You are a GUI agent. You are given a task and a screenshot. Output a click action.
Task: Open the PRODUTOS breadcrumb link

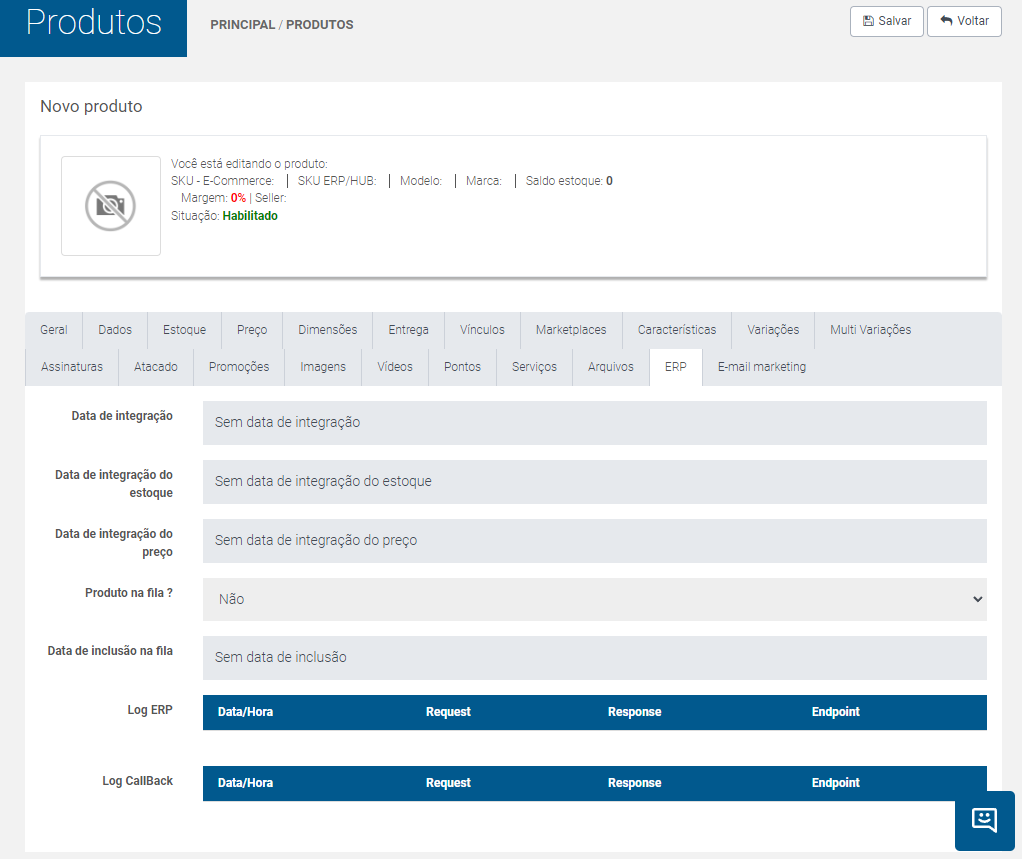[319, 25]
